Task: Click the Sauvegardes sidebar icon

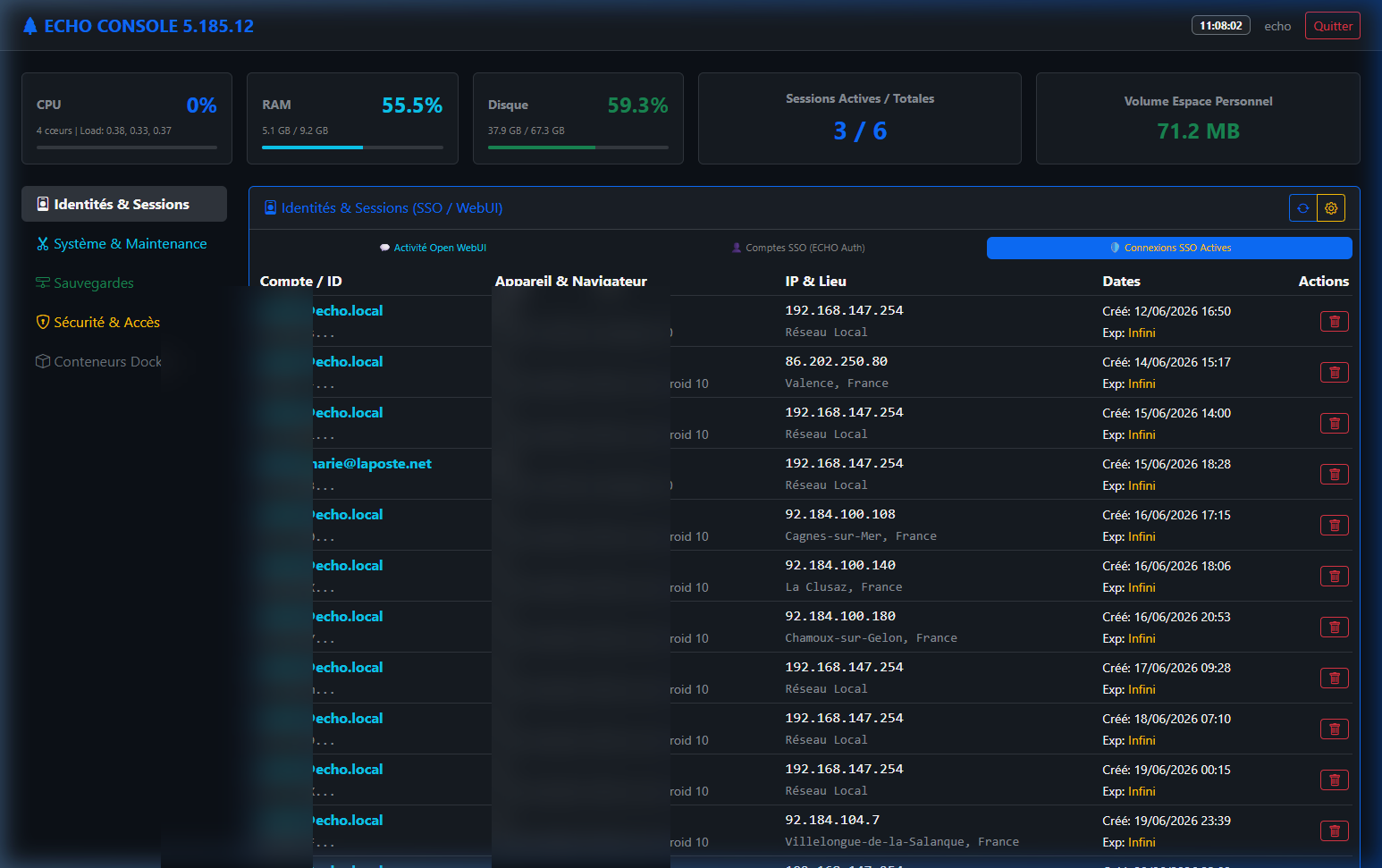Action: coord(43,282)
